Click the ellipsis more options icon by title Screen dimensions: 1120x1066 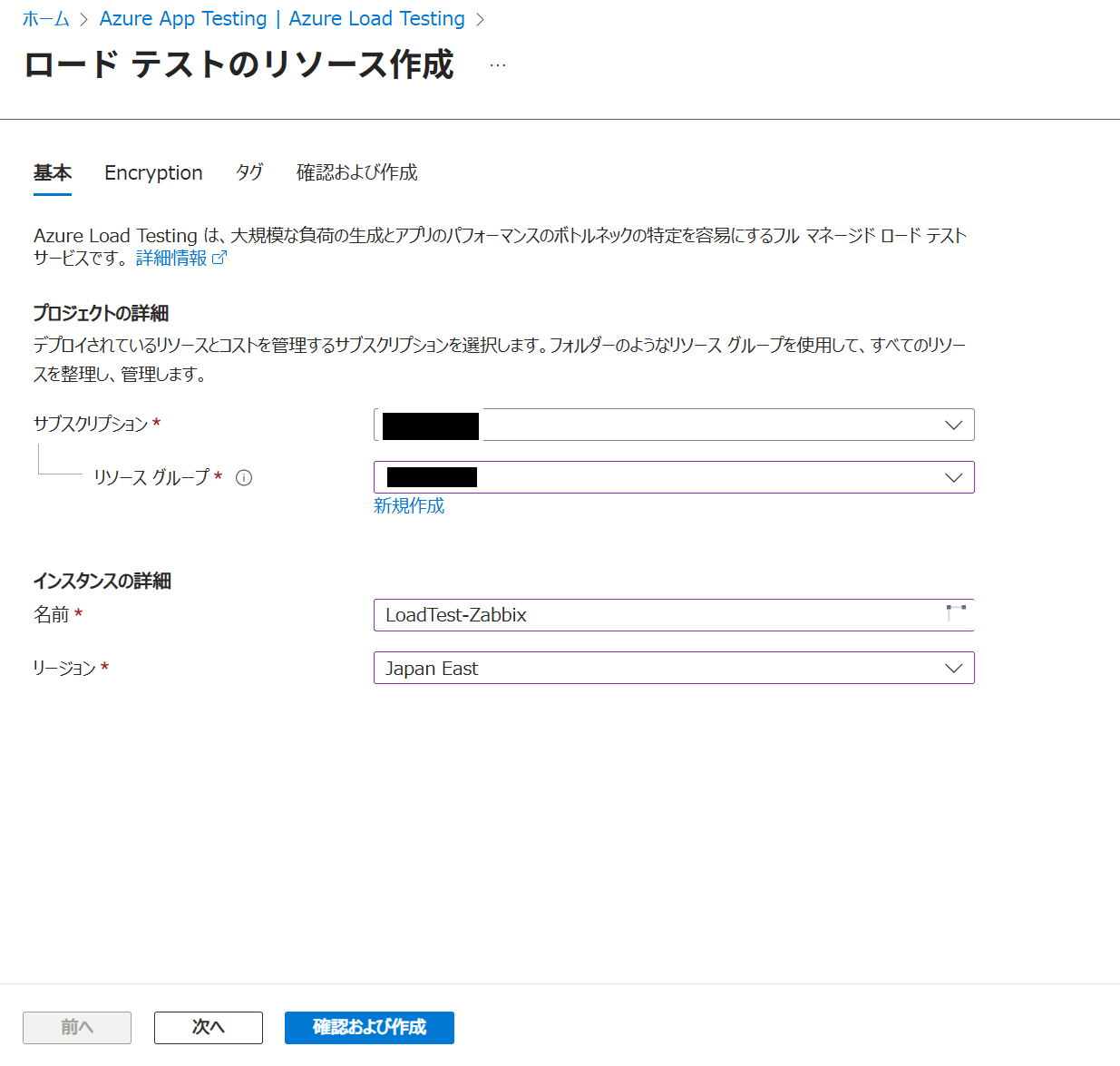click(x=498, y=65)
